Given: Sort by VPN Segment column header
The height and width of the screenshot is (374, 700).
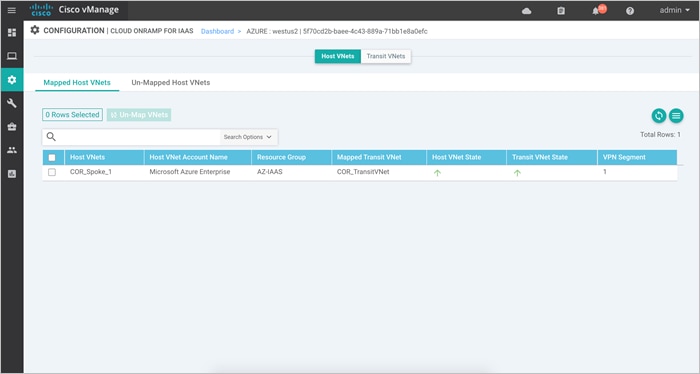Looking at the screenshot, I should click(x=638, y=158).
